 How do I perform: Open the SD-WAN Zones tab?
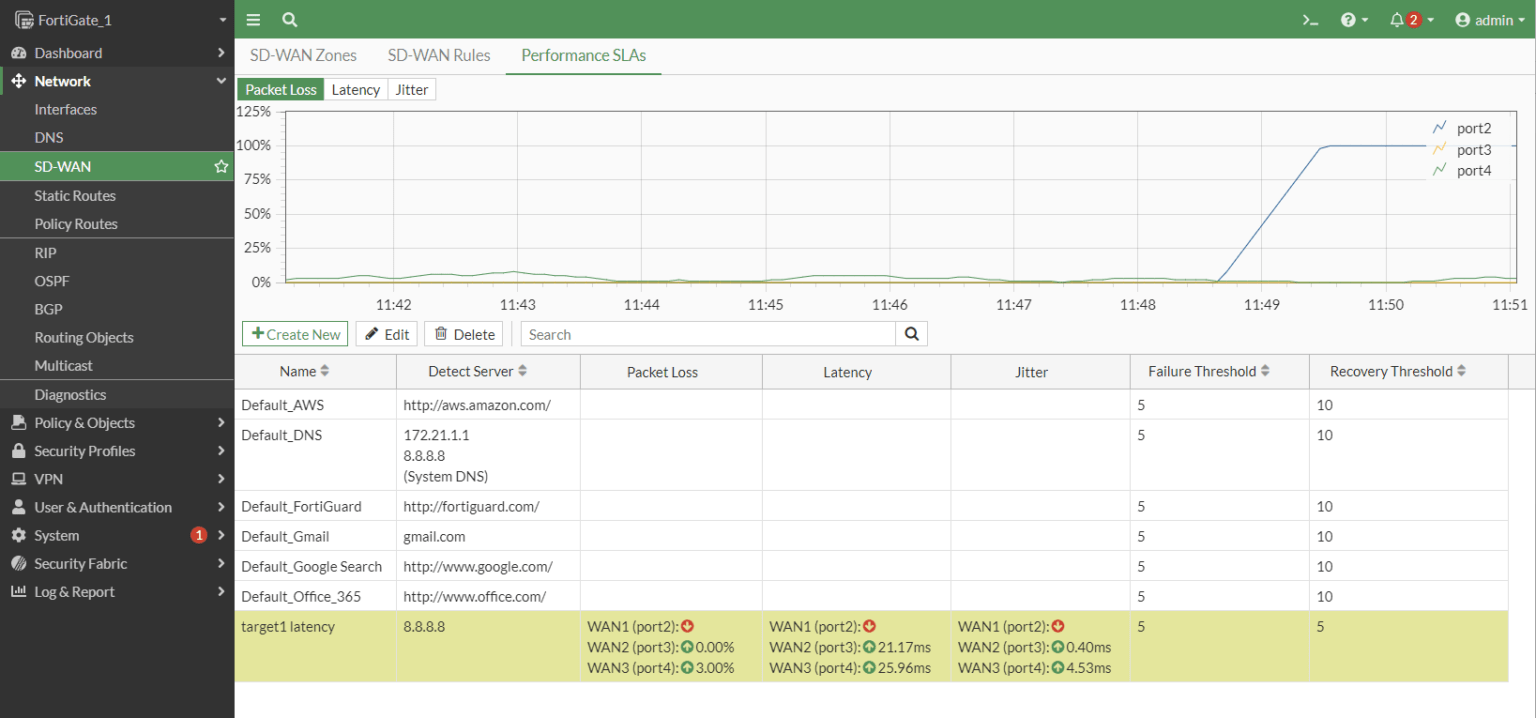[302, 55]
